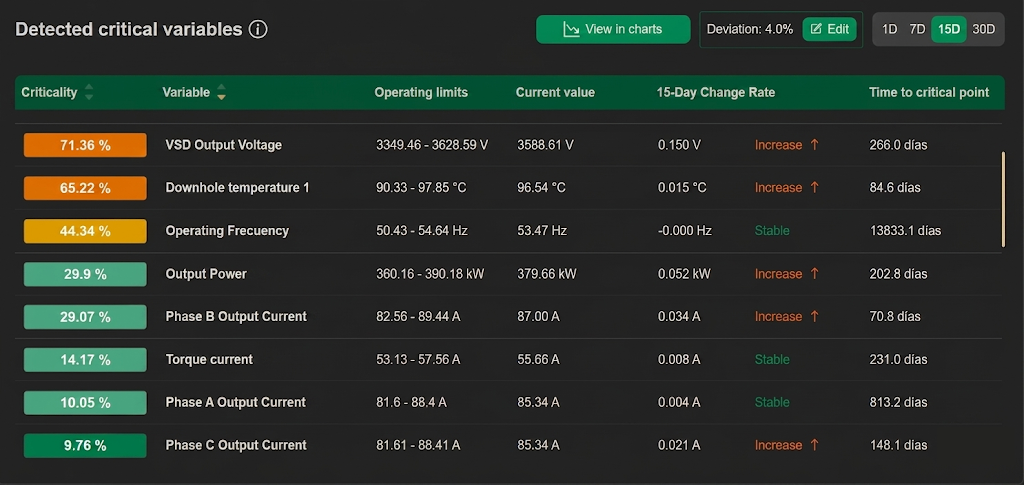Select Operating Frecuency variable
The width and height of the screenshot is (1024, 485).
point(227,231)
